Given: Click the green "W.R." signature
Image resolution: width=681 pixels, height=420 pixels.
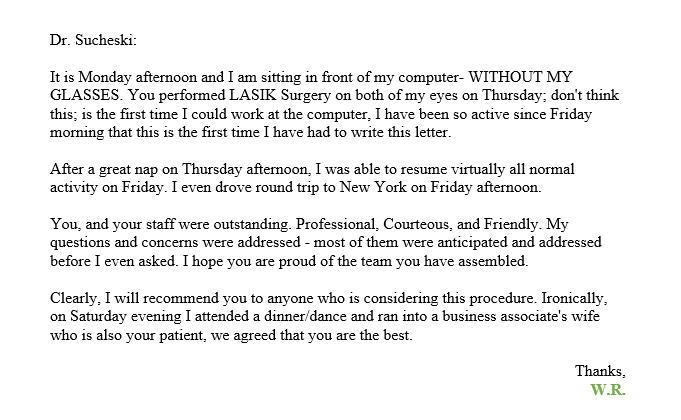Looking at the screenshot, I should (608, 390).
